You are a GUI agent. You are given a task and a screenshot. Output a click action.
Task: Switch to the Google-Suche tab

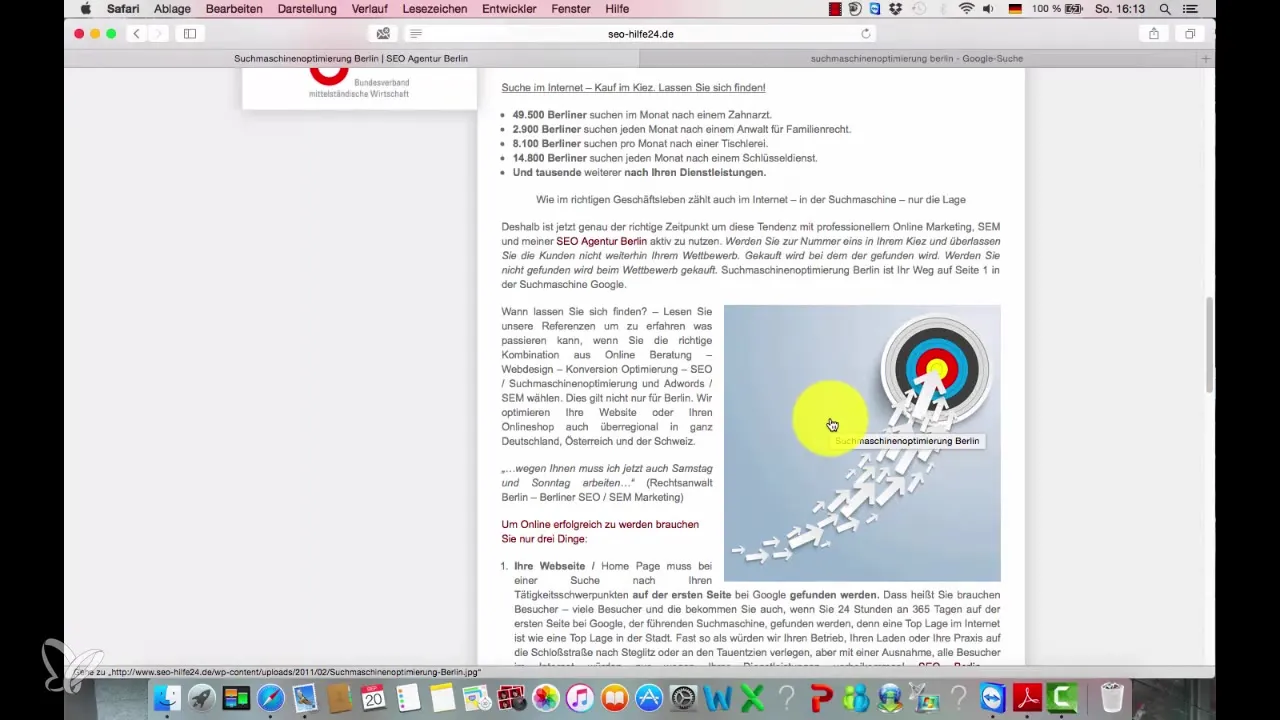[x=916, y=59]
